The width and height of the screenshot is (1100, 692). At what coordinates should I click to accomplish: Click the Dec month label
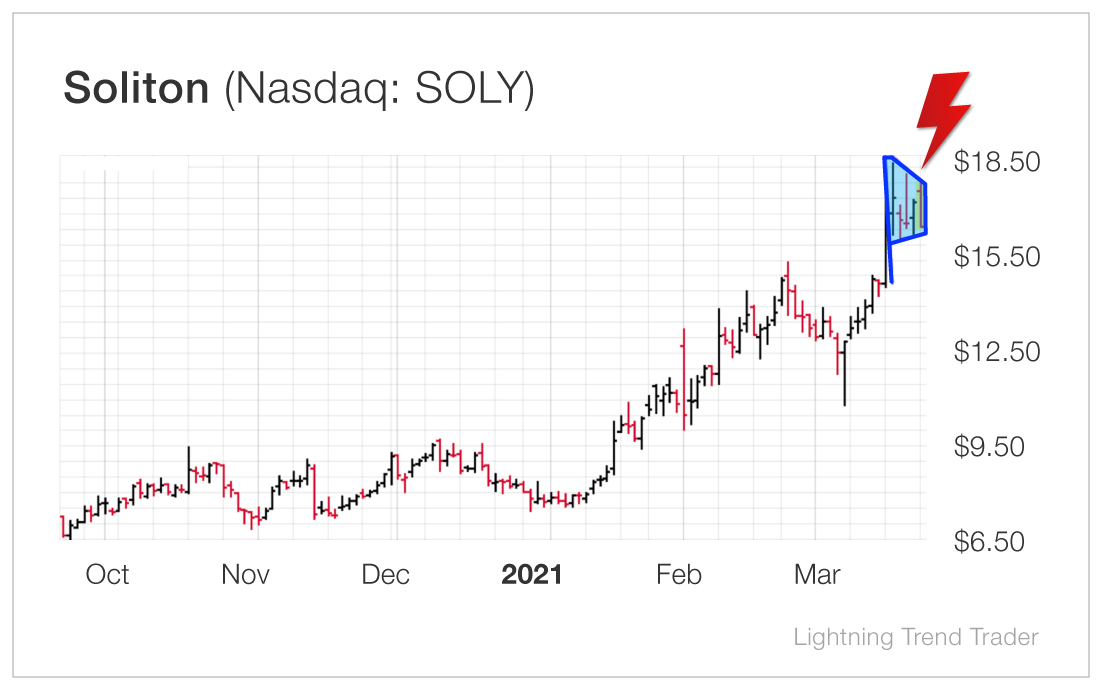(x=385, y=575)
